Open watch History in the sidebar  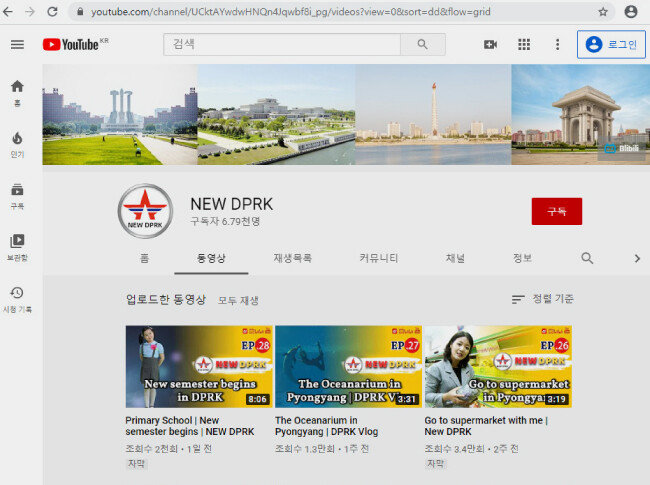[x=17, y=299]
